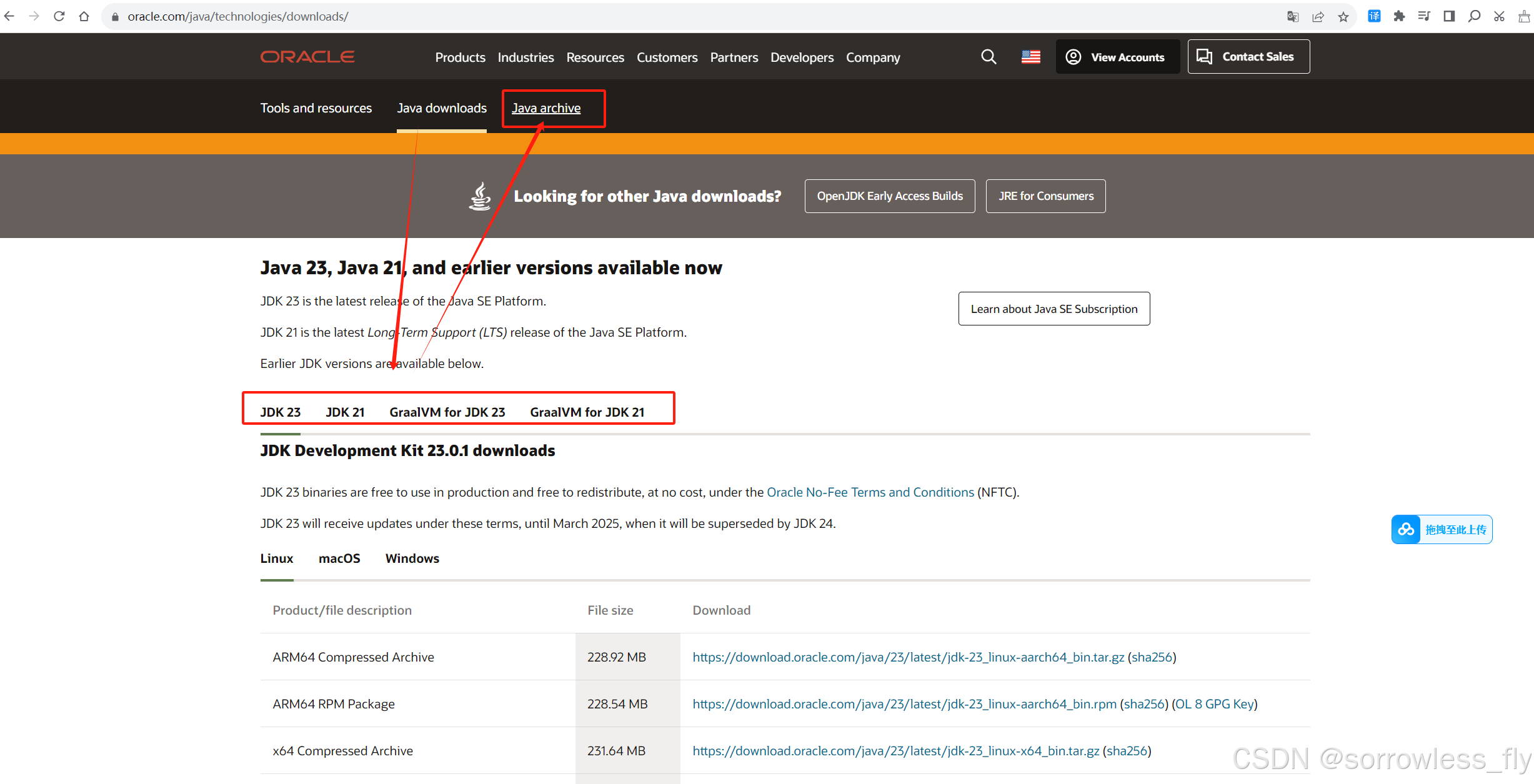Viewport: 1534px width, 784px height.
Task: Open the View Accounts dropdown
Action: [x=1117, y=57]
